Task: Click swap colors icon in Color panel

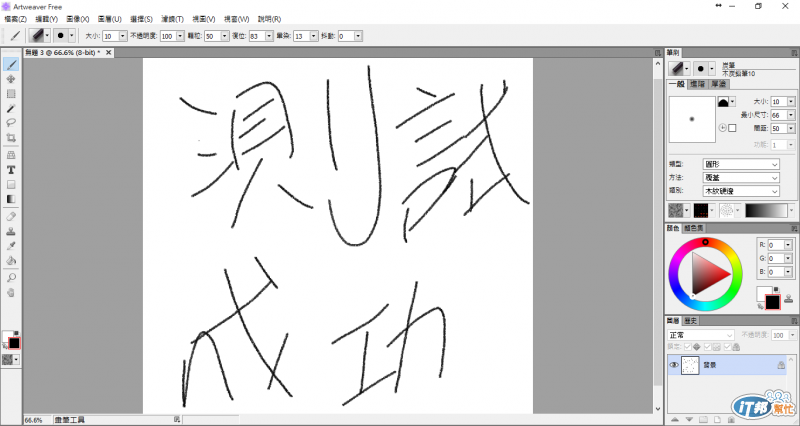Action: coord(760,306)
